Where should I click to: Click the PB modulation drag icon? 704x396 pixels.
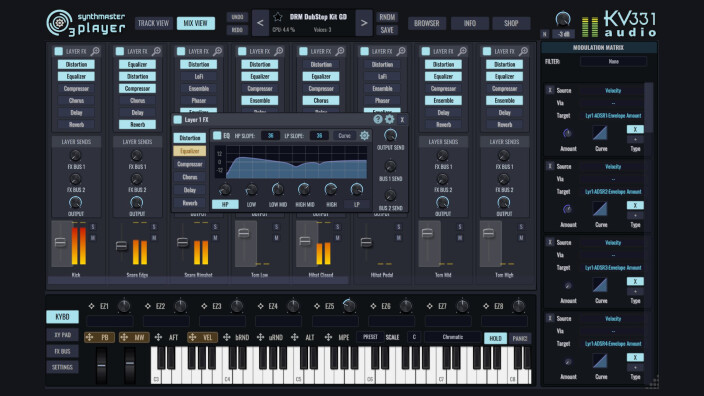point(89,337)
